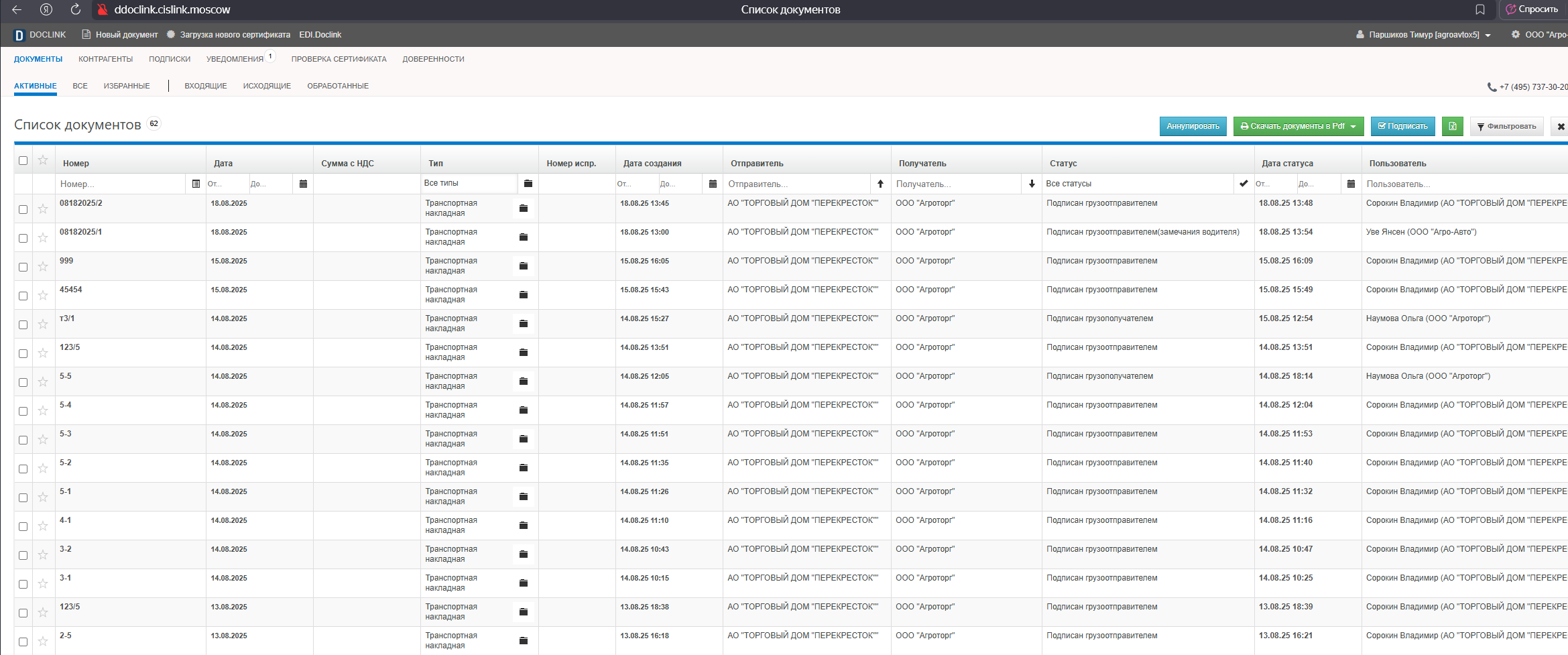Open the Все статусы status dropdown
This screenshot has height=655, width=1568.
coord(1138,184)
